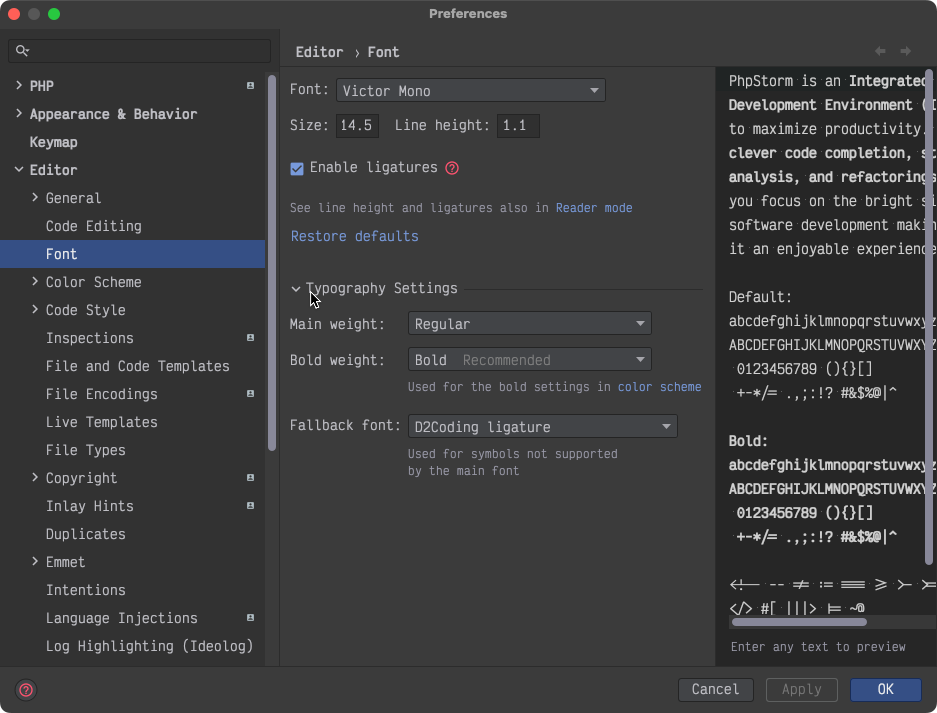The height and width of the screenshot is (713, 937).
Task: Open the Font dropdown showing Victor Mono
Action: 471,91
